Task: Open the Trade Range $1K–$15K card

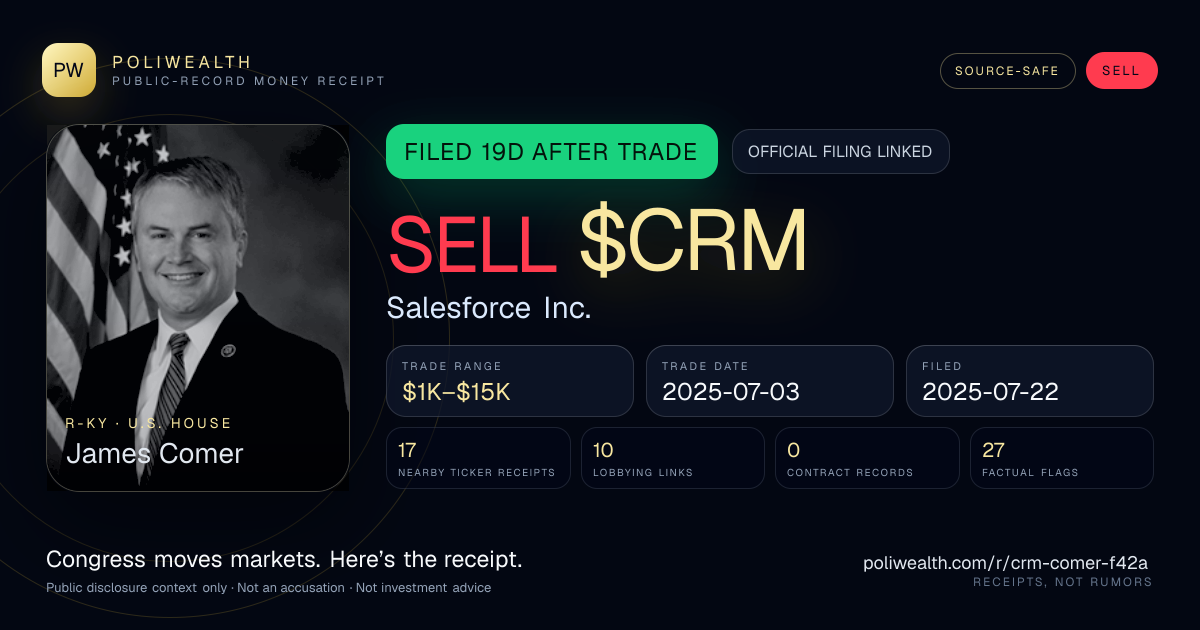Action: coord(510,381)
